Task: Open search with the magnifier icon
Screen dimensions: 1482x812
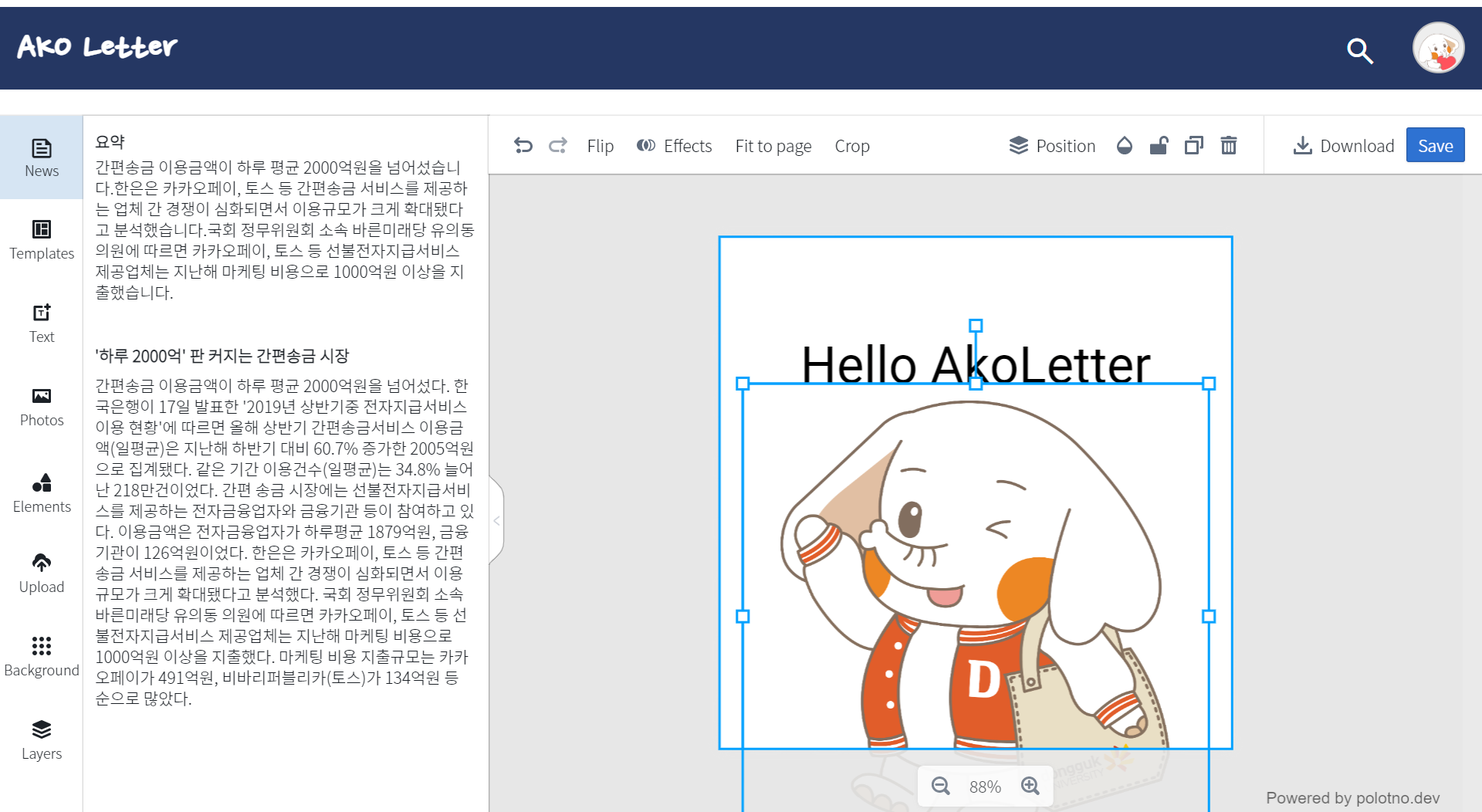Action: (1360, 51)
